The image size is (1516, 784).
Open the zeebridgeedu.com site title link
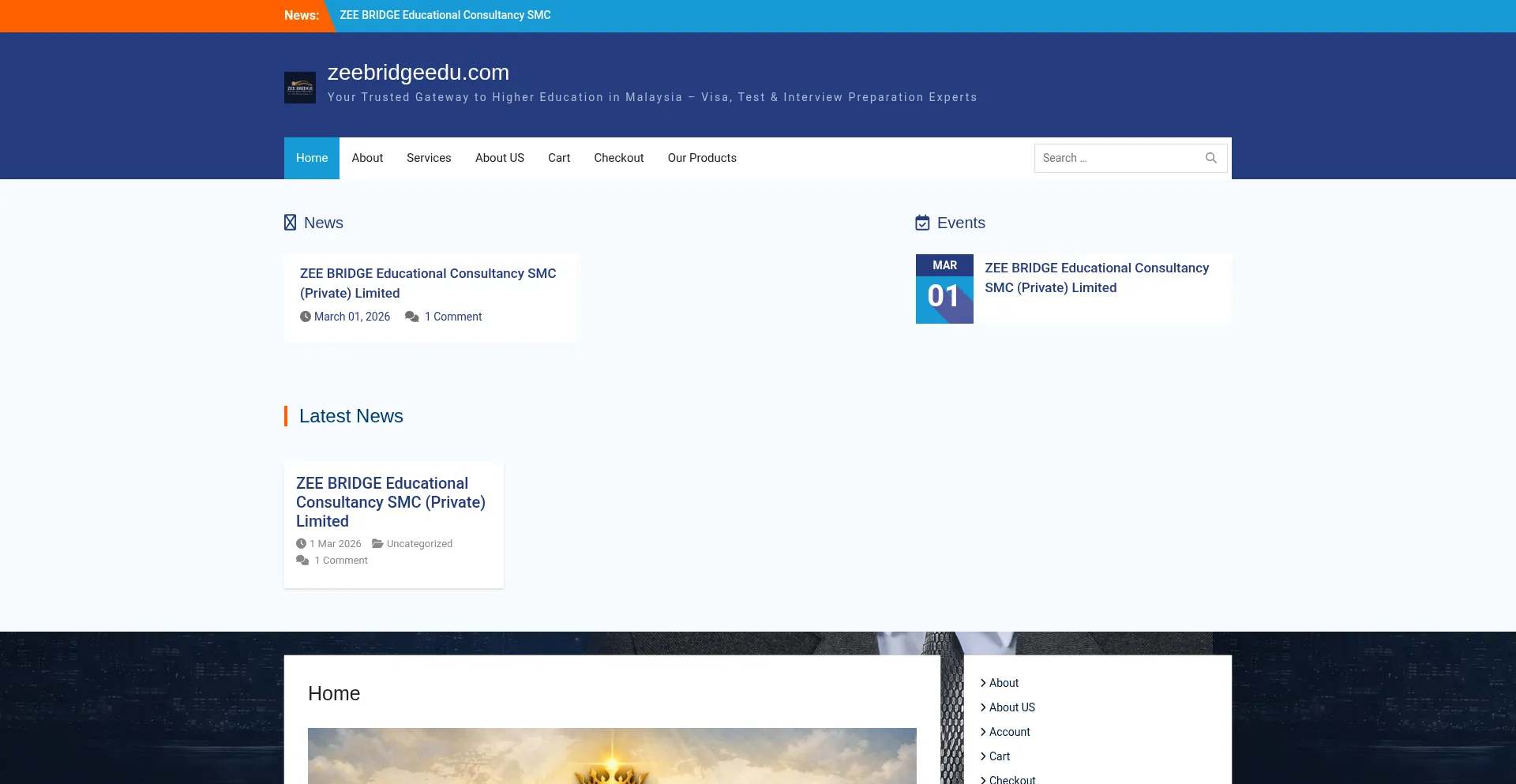pos(418,72)
